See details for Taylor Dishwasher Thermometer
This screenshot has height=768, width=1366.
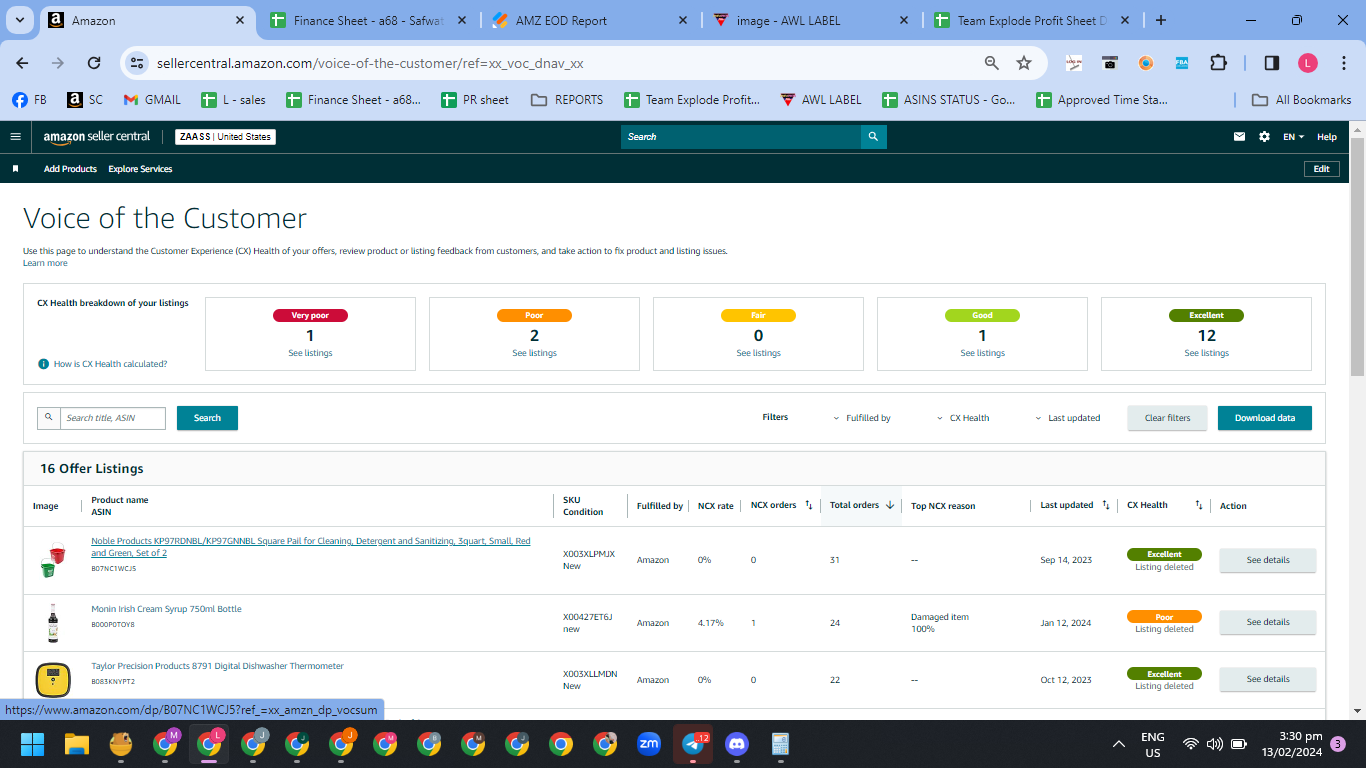[1267, 679]
